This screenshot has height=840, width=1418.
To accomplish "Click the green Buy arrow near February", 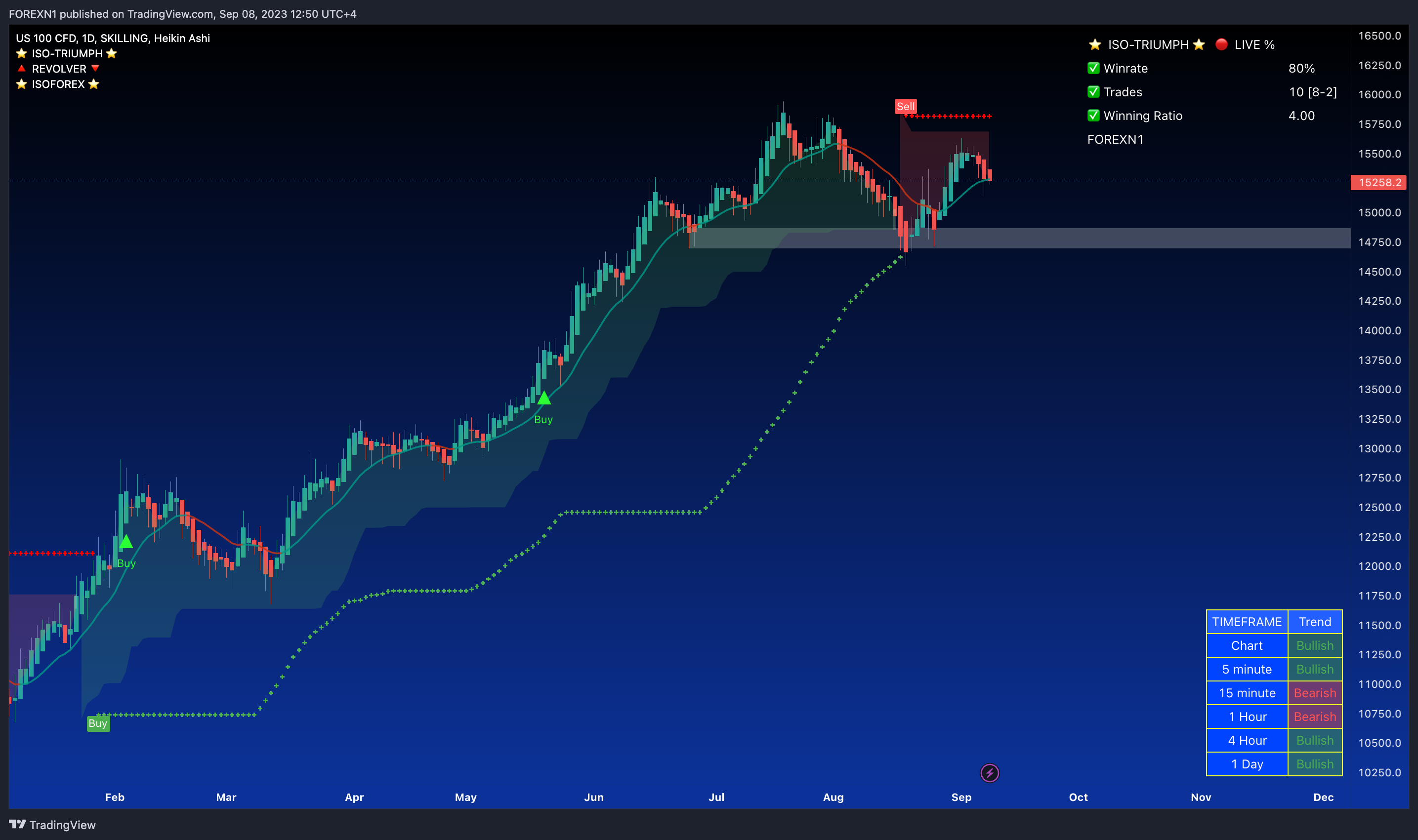I will pos(126,542).
